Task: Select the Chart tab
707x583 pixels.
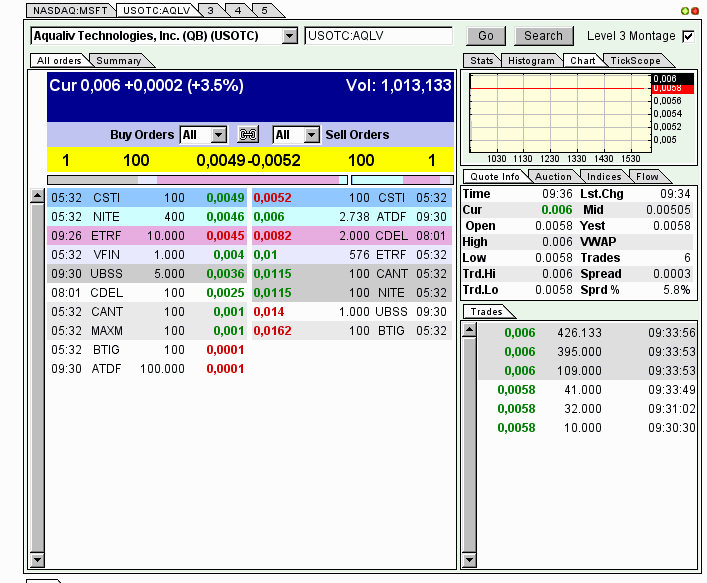Action: coord(583,60)
